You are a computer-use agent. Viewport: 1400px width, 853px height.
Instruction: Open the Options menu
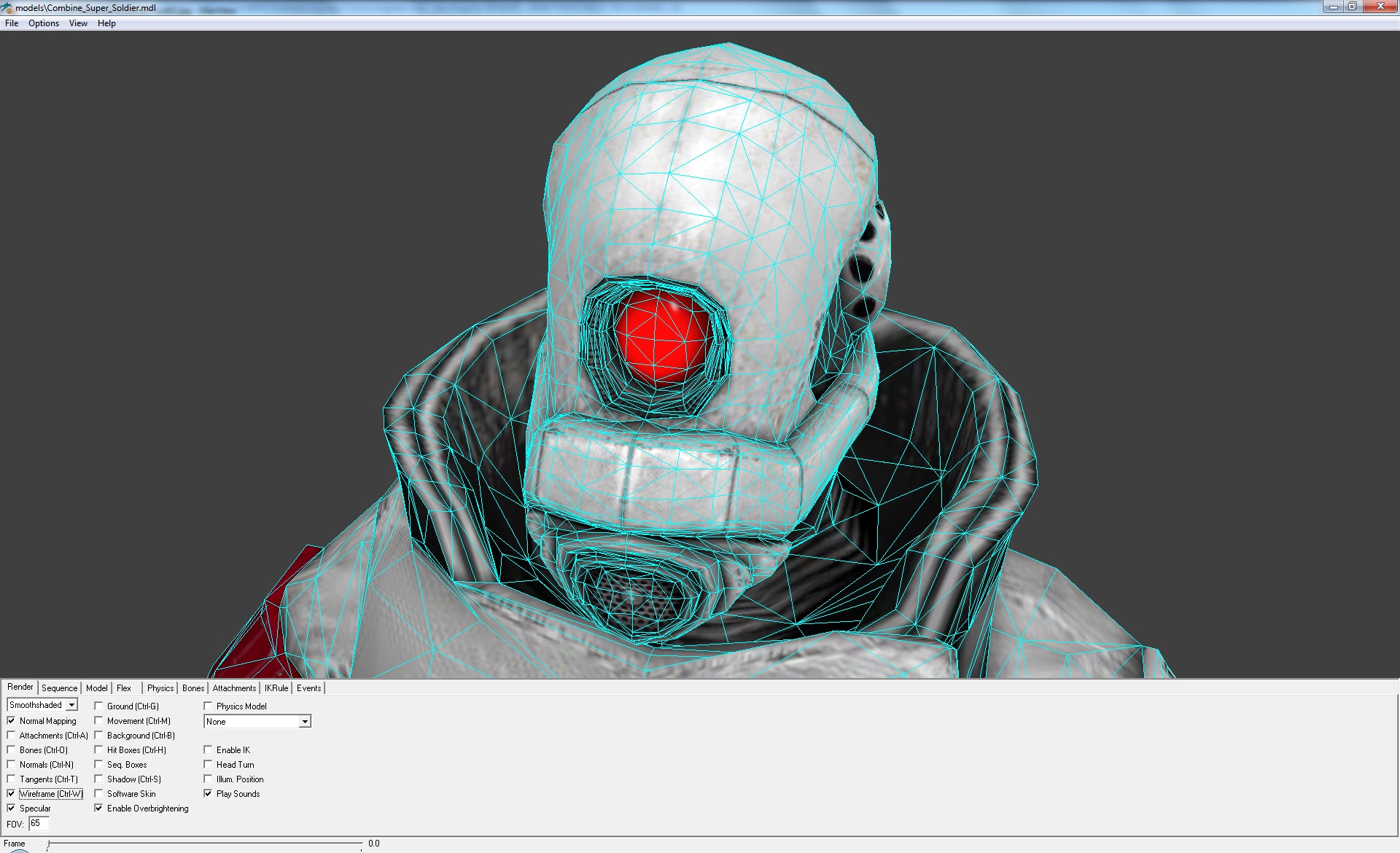44,23
